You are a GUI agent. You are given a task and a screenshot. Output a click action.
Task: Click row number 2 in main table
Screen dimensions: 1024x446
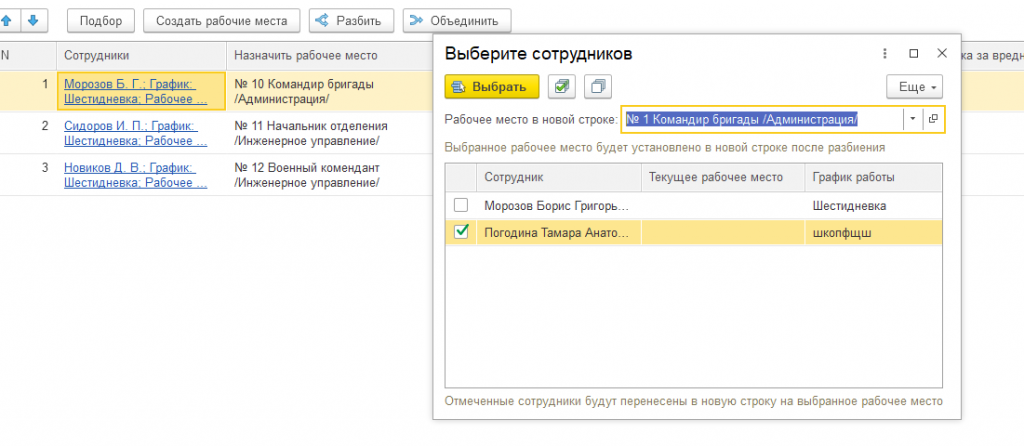pyautogui.click(x=45, y=126)
